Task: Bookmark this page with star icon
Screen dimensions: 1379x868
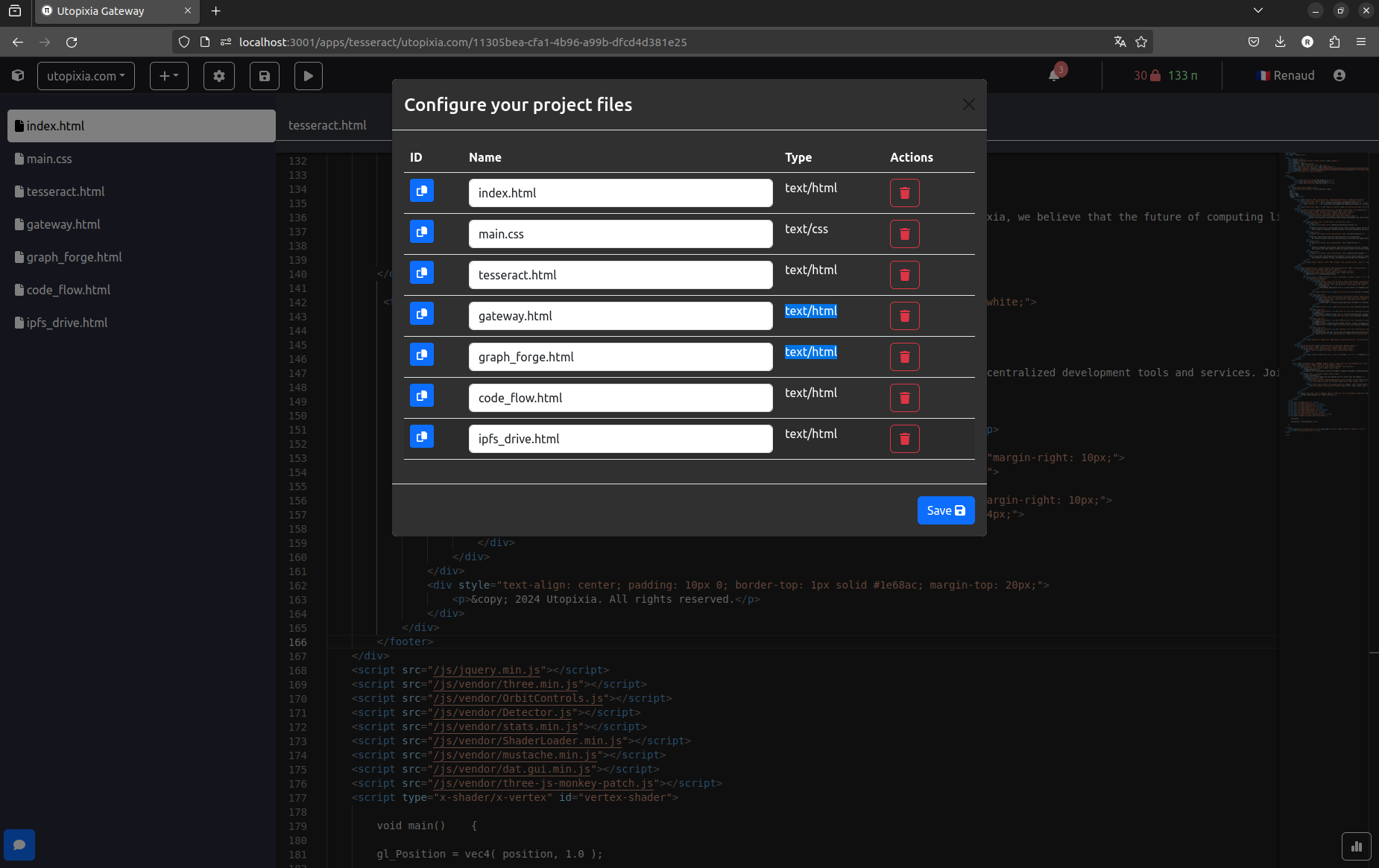Action: [1141, 42]
